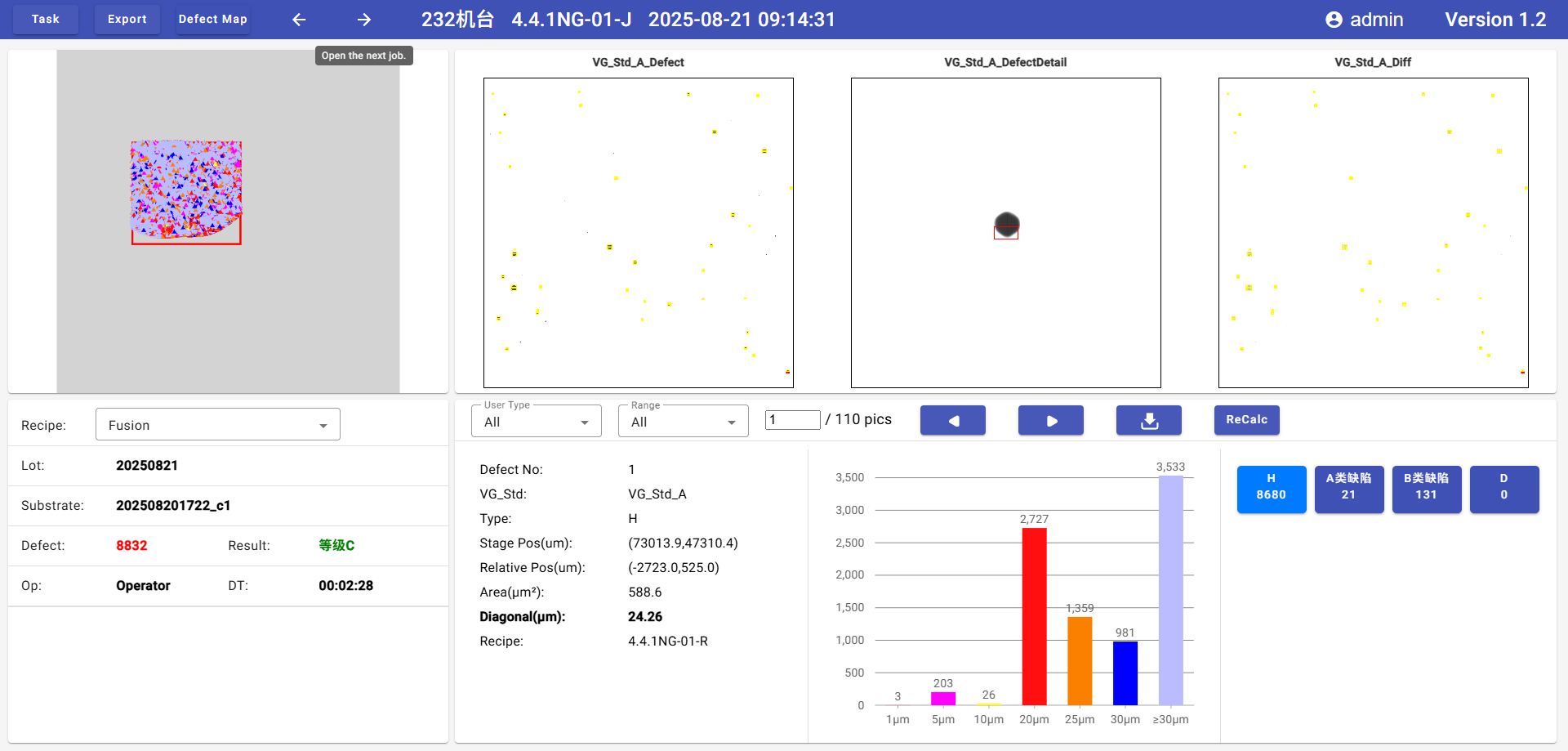1568x751 pixels.
Task: Click the picture number input field
Action: point(792,420)
